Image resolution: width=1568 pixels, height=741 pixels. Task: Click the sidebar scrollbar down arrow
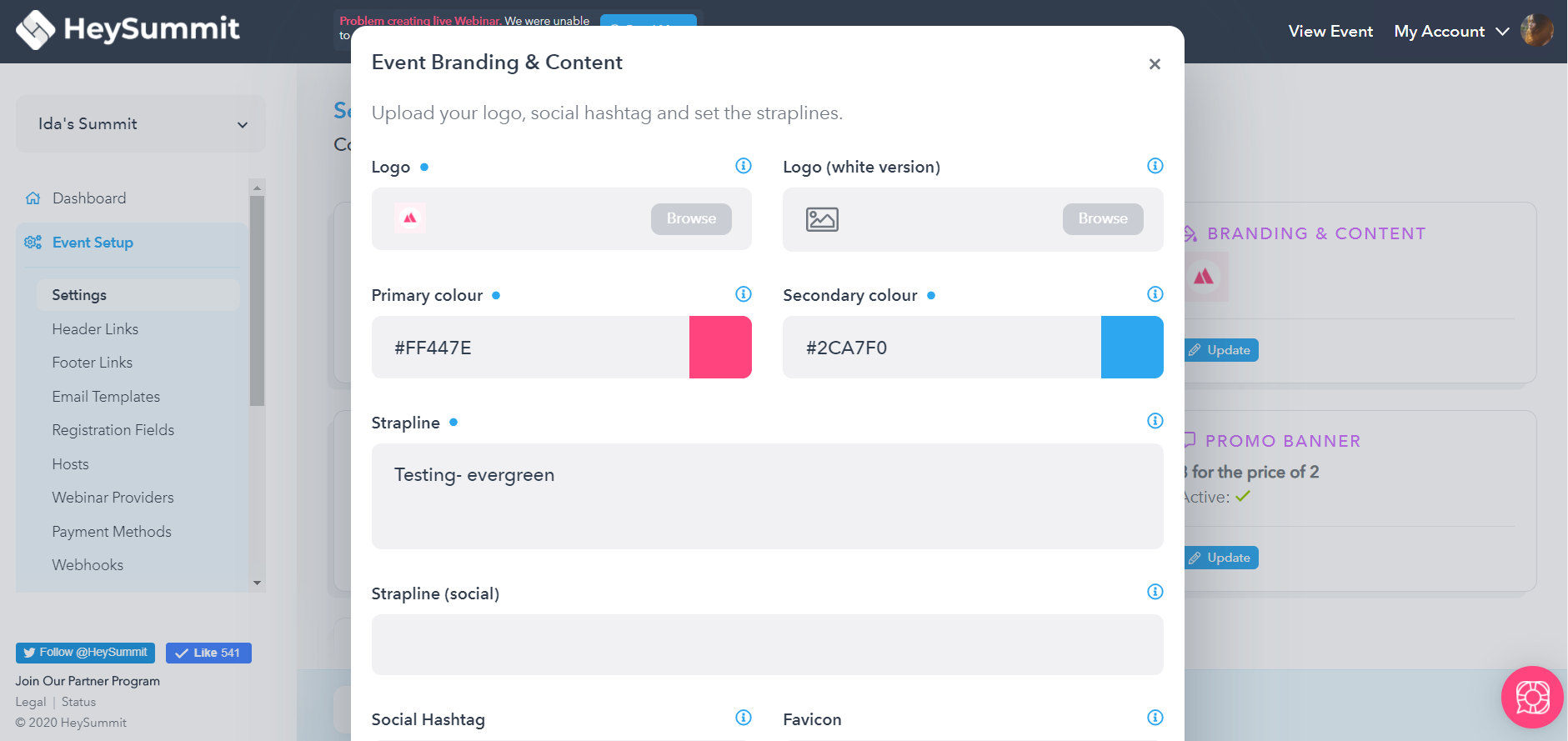point(257,583)
